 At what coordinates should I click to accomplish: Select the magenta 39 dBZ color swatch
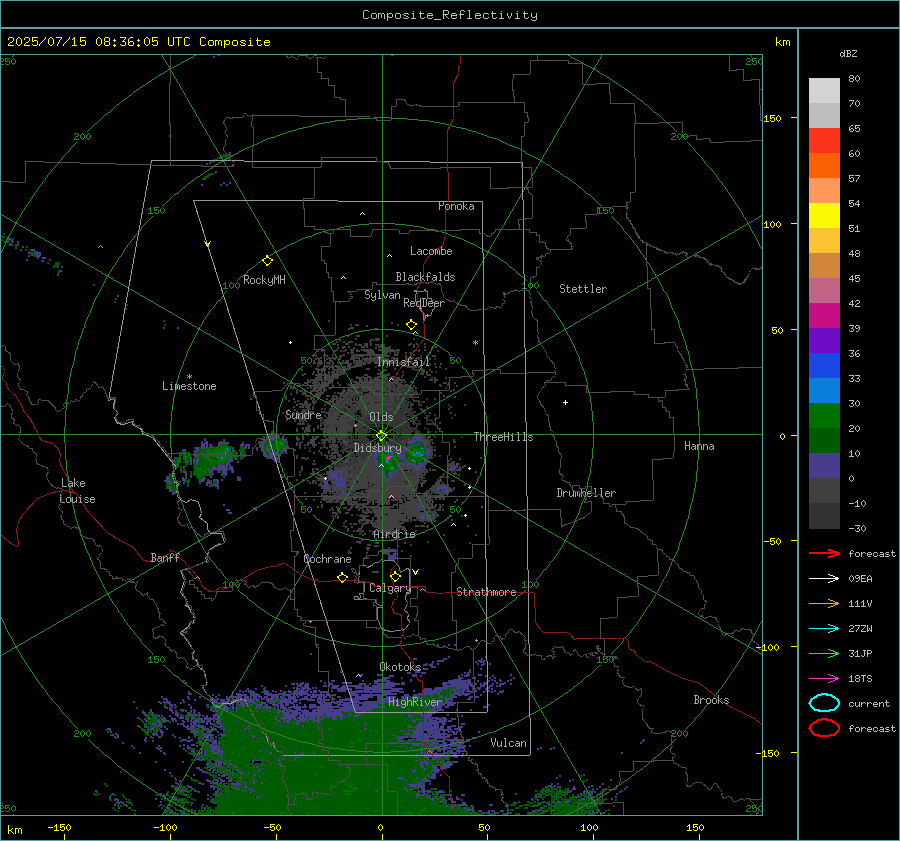click(824, 316)
